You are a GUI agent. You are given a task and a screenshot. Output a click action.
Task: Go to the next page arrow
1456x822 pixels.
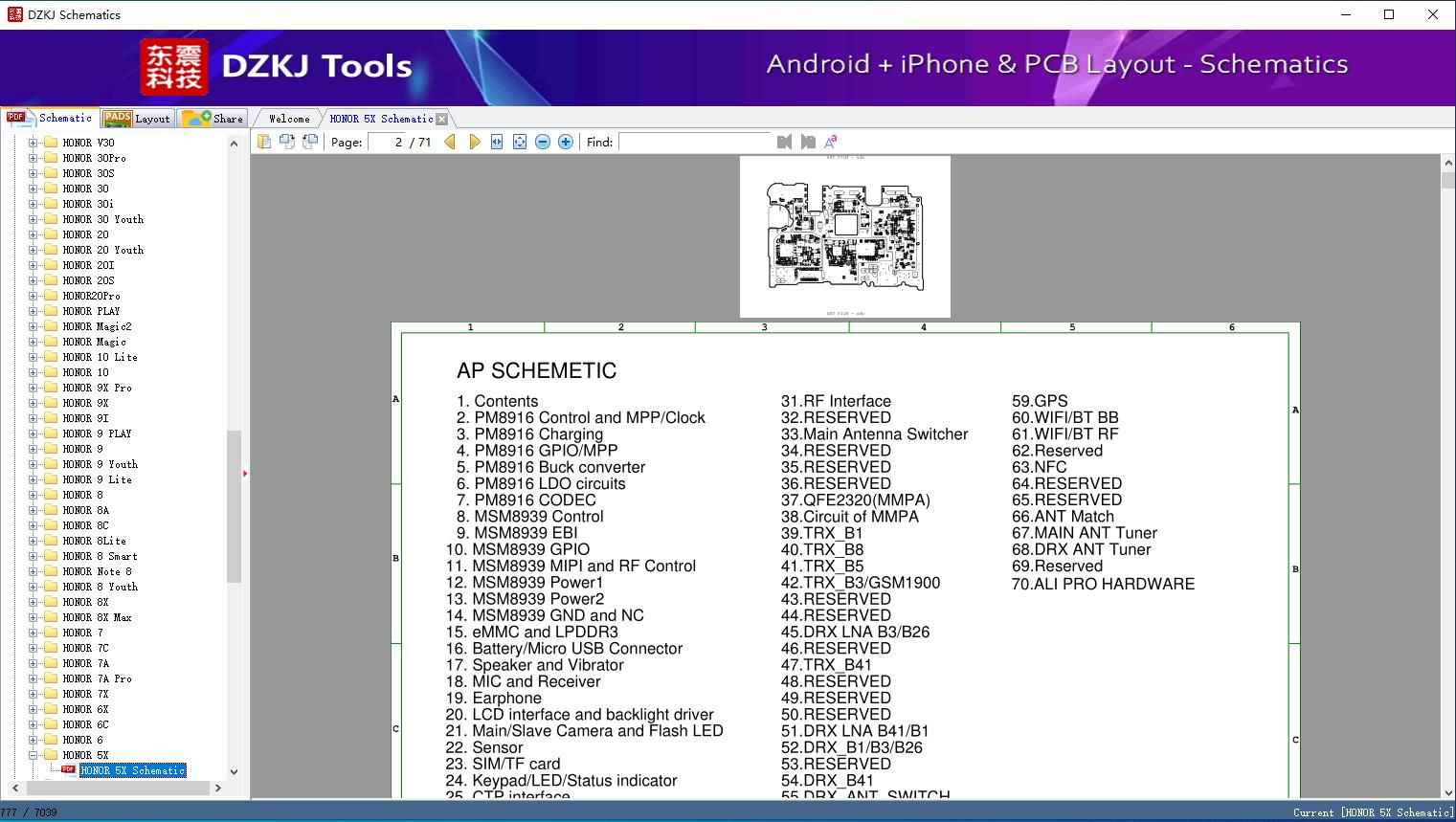tap(475, 142)
